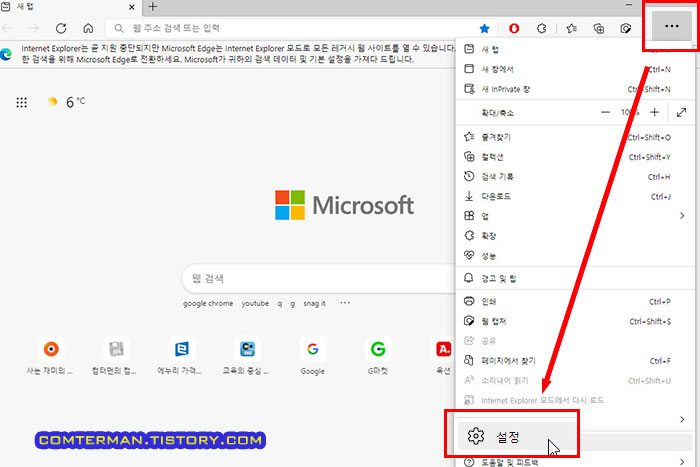Open the Collections toolbar icon
The image size is (700, 467).
(599, 29)
